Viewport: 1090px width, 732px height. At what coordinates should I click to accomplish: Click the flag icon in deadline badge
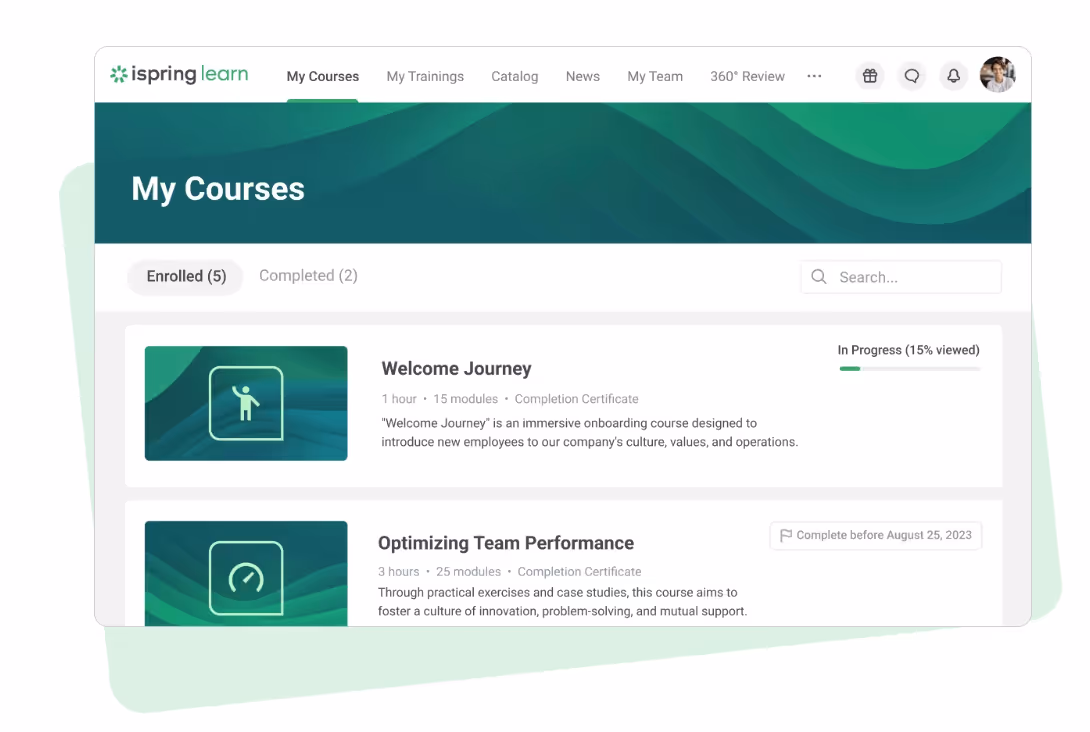coord(786,535)
